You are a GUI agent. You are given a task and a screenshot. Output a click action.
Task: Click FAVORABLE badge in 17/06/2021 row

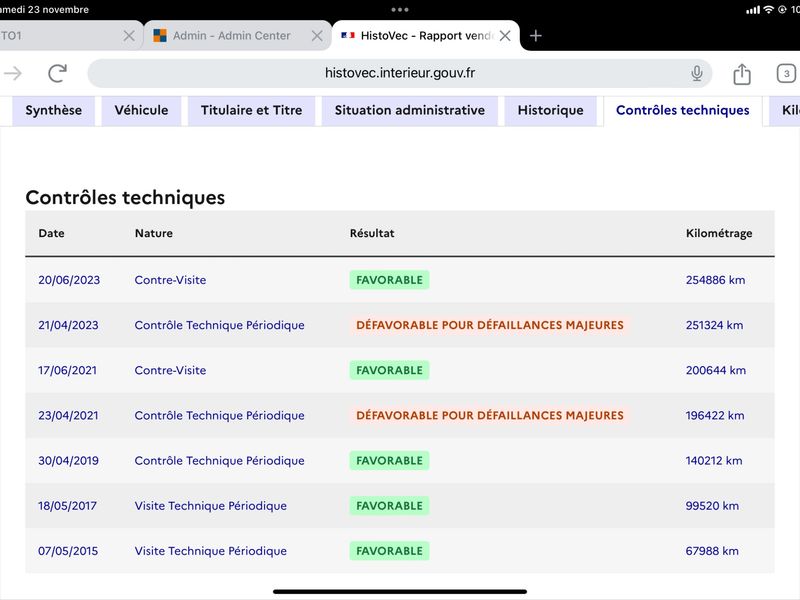coord(389,370)
